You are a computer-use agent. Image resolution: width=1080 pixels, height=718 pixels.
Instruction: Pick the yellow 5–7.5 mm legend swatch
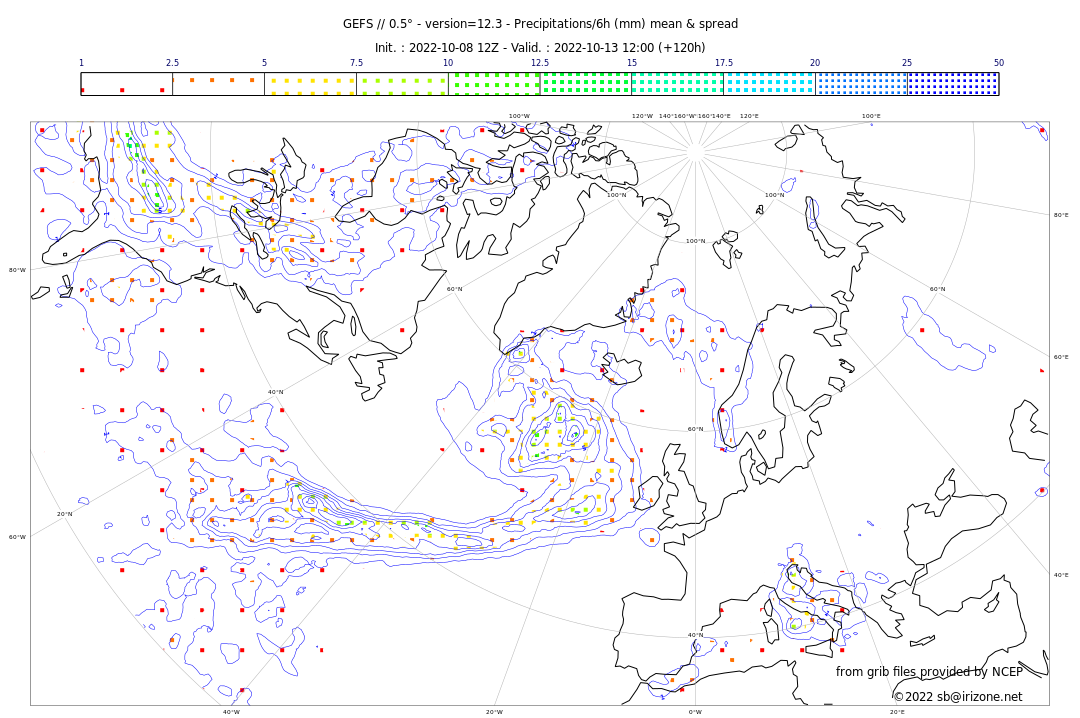[x=311, y=83]
